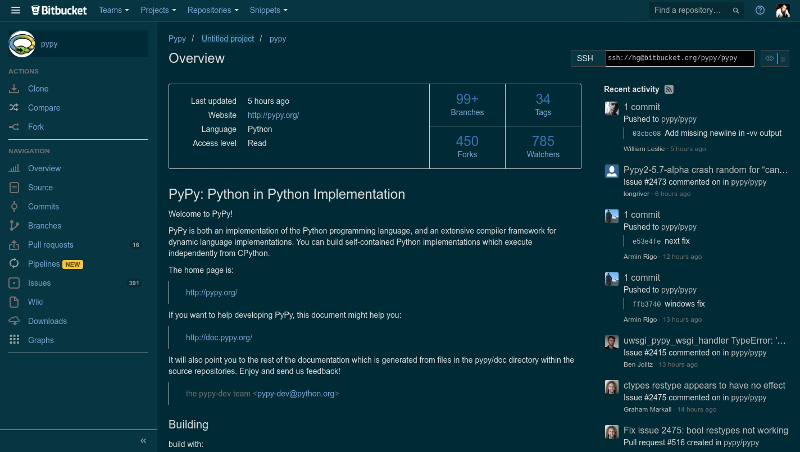Collapse the sidebar with double chevron
The width and height of the screenshot is (800, 452).
click(x=143, y=441)
